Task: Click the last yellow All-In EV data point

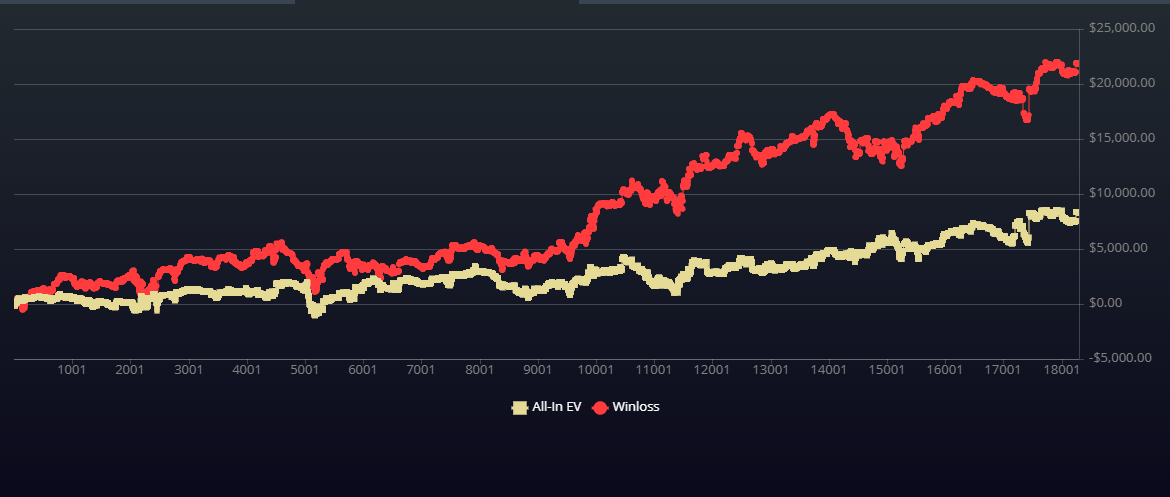Action: [x=1077, y=213]
